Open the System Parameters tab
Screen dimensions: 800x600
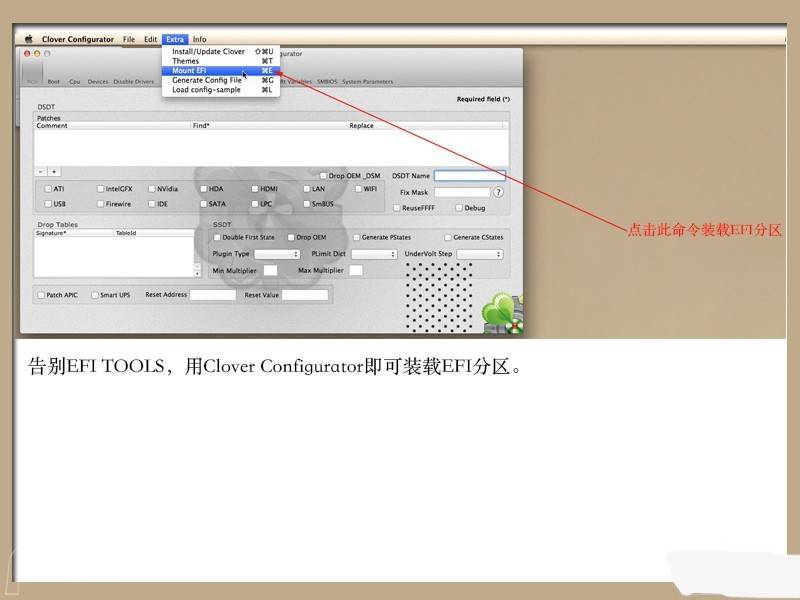tap(367, 82)
